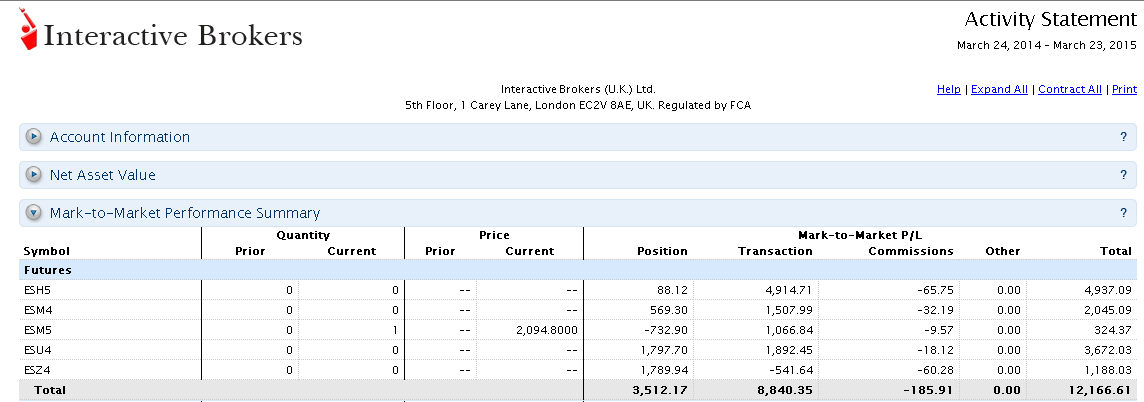Select the ESH5 symbol row

coord(578,290)
